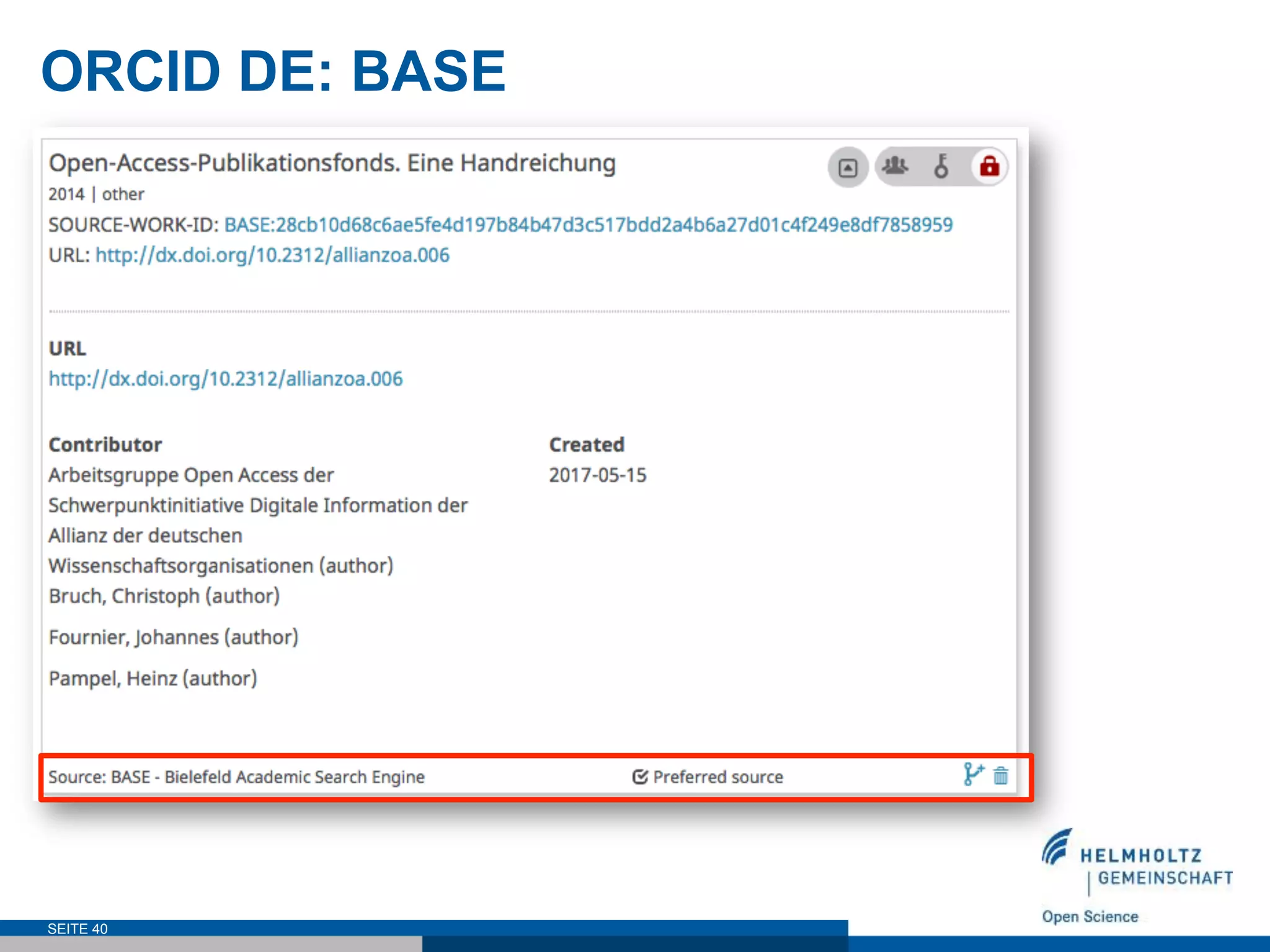Set visibility to trusted parties key icon
Screen dimensions: 1270x952
[941, 165]
